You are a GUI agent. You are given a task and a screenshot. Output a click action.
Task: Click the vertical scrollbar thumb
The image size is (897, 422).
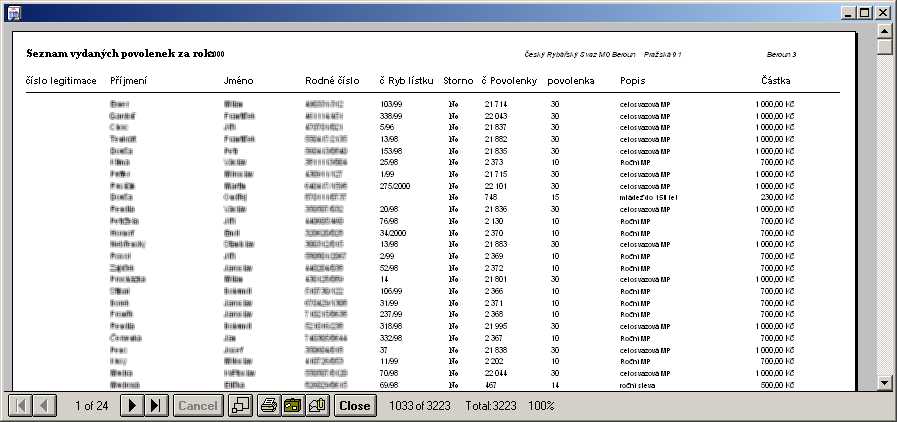coord(885,47)
